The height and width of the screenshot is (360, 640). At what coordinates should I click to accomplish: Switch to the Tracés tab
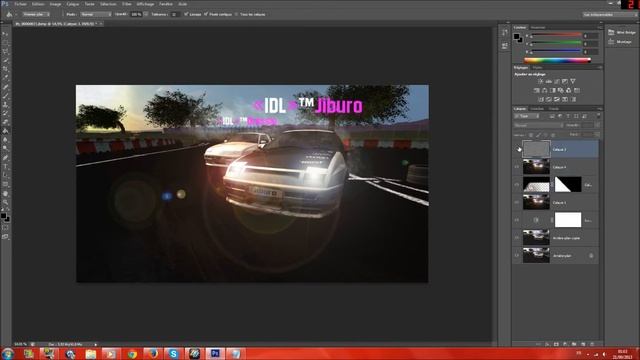pos(553,109)
